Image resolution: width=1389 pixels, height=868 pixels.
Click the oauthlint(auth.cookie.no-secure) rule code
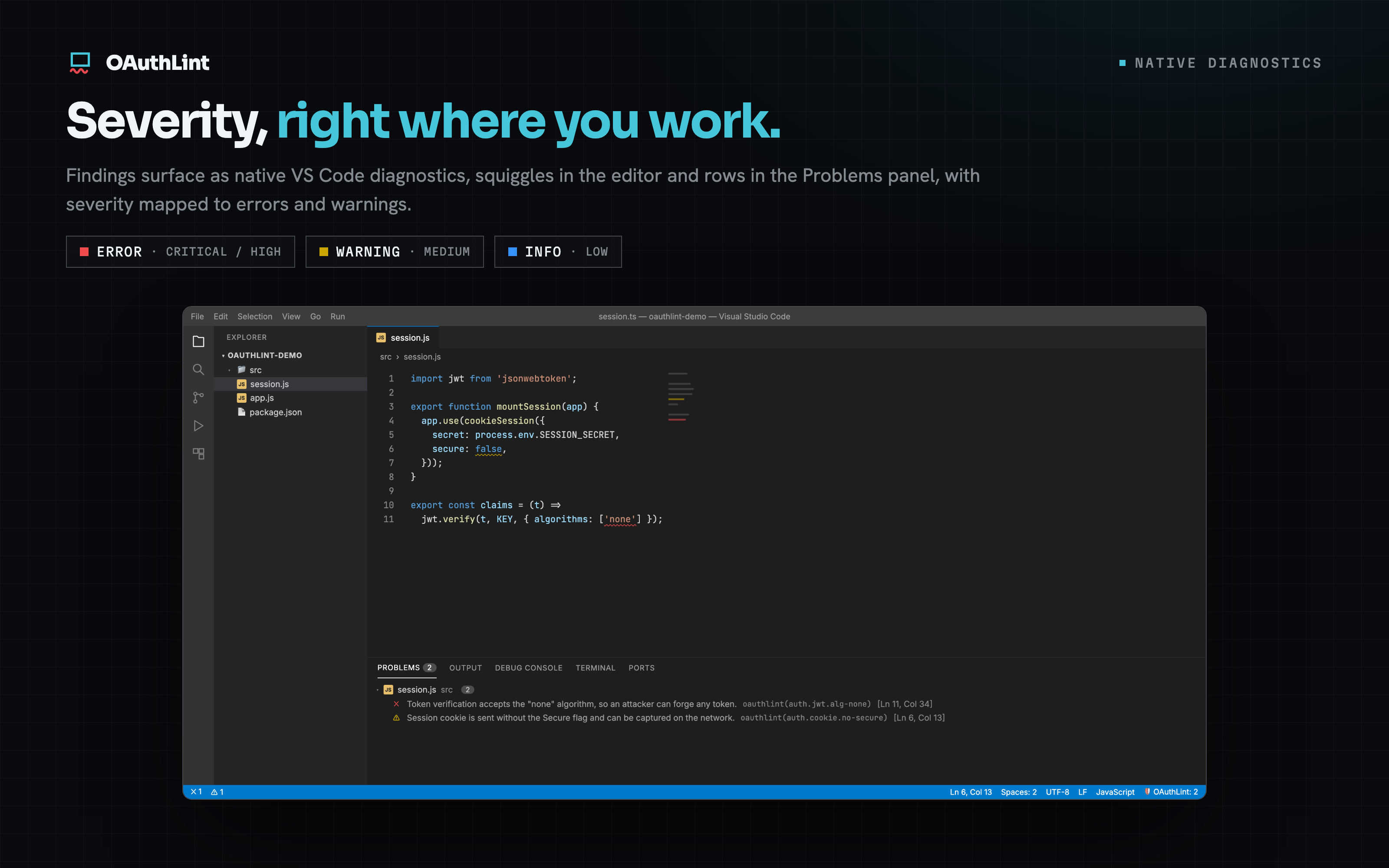point(814,717)
